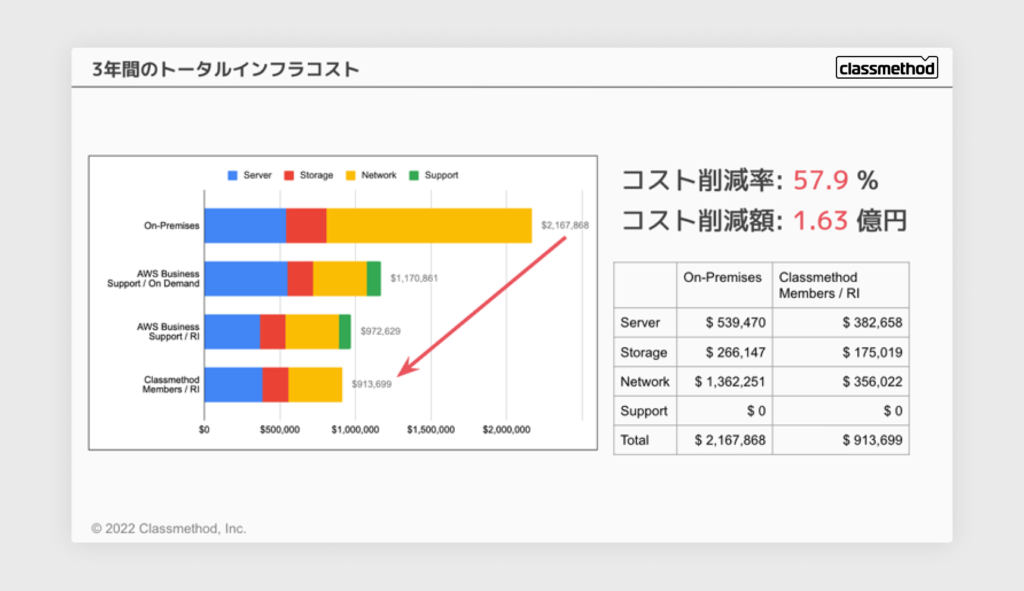Click the $2,167,868 label beside the chart bar
1024x591 pixels.
tap(564, 226)
